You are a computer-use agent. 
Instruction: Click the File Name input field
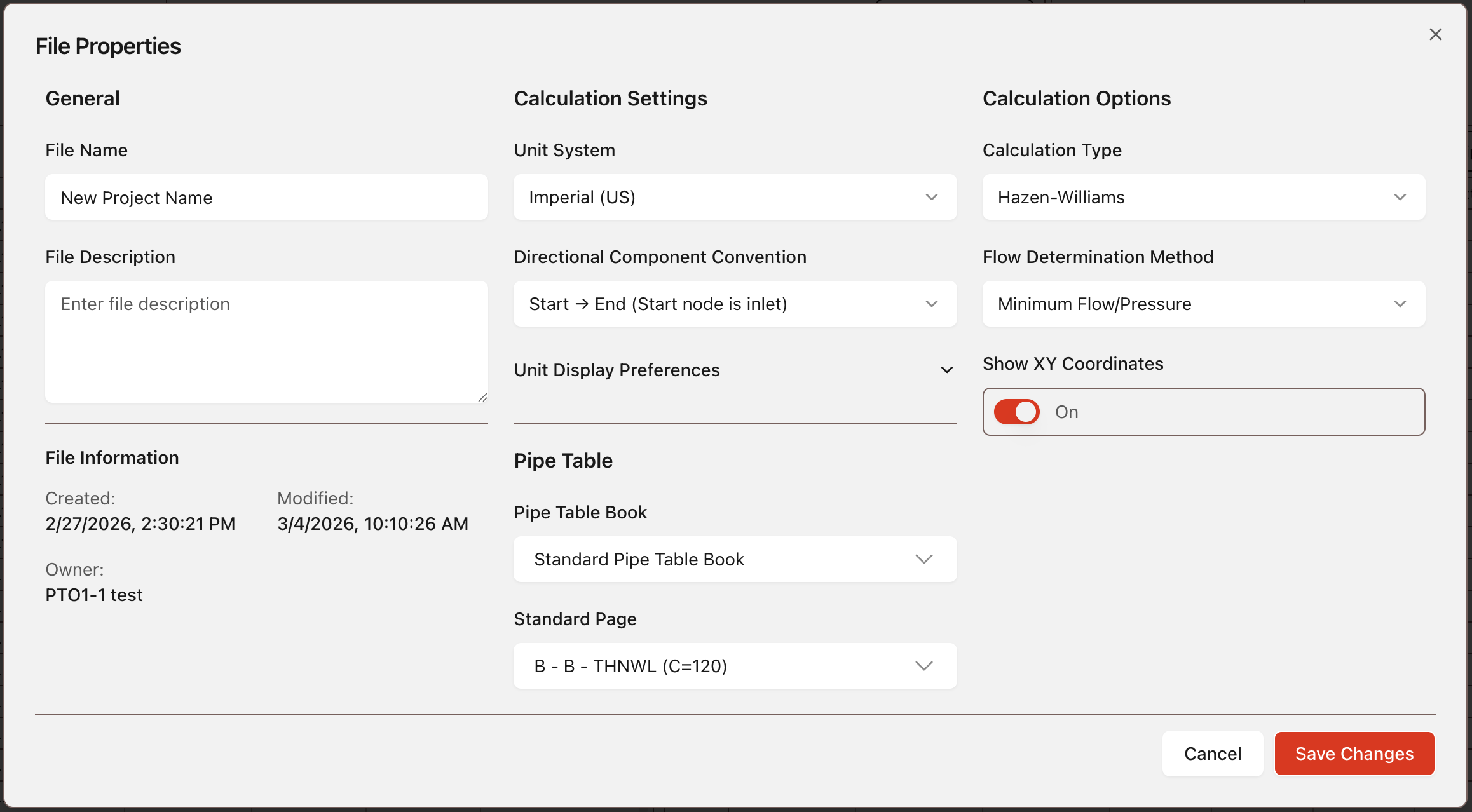click(266, 198)
